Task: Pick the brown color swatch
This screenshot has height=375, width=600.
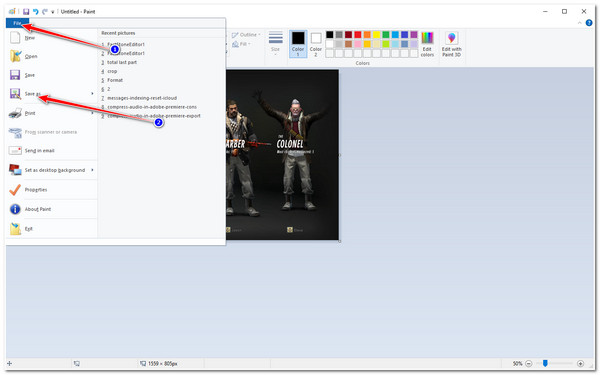Action: pos(348,44)
